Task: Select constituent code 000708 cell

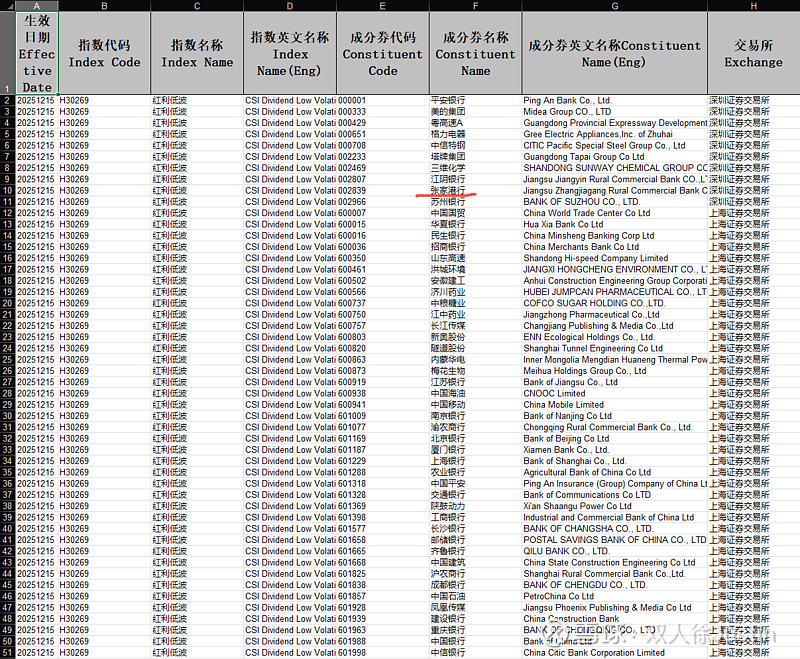Action: [x=383, y=146]
